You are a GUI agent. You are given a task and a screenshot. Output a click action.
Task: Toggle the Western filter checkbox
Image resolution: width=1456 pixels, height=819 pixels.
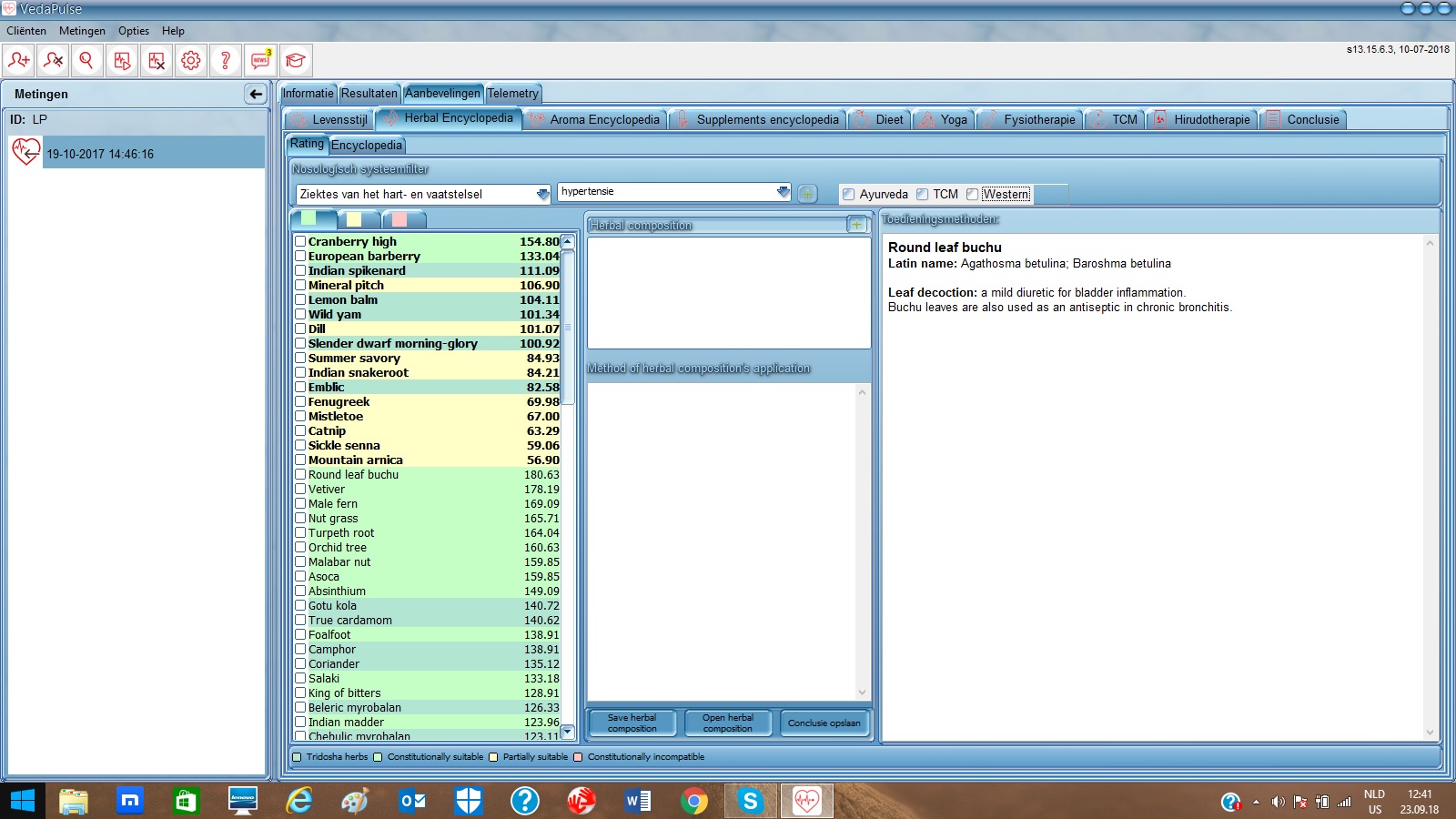tap(973, 194)
